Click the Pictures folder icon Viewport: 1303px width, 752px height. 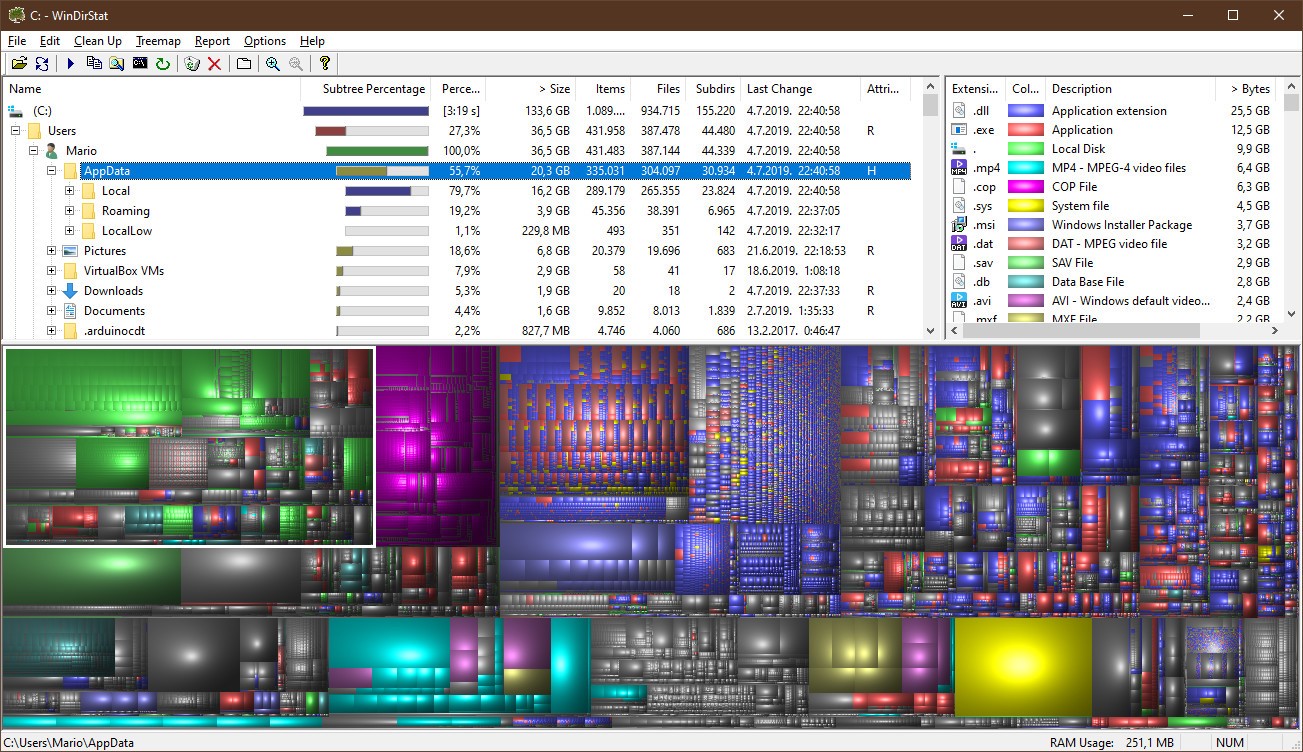coord(70,251)
